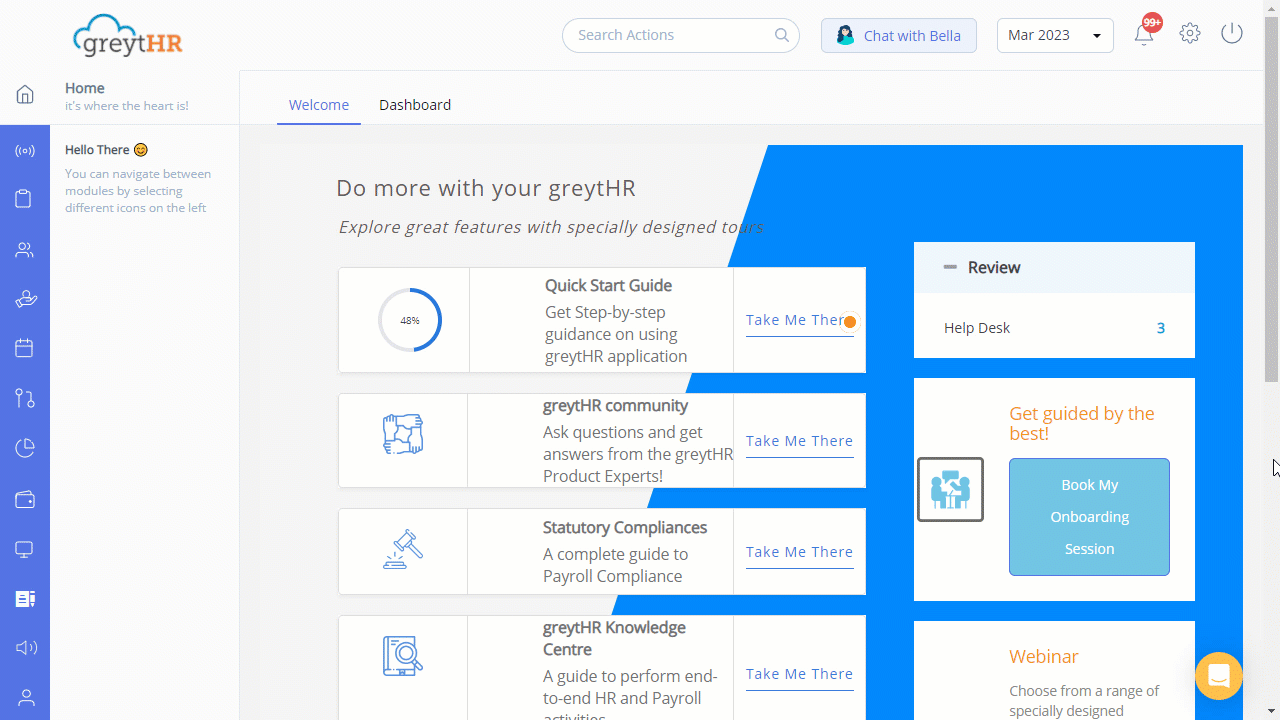Viewport: 1280px width, 720px height.
Task: Click the Knowledge Centre book icon
Action: (403, 656)
